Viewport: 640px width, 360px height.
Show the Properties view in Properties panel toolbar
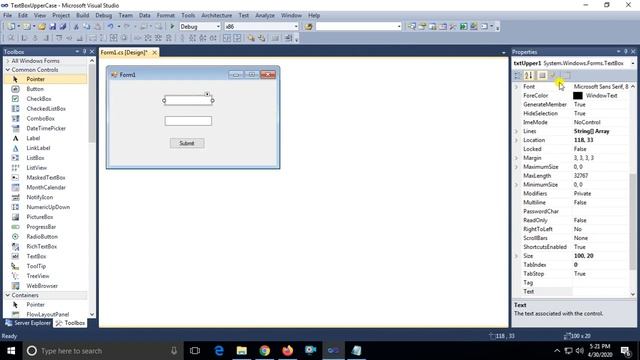click(x=542, y=75)
